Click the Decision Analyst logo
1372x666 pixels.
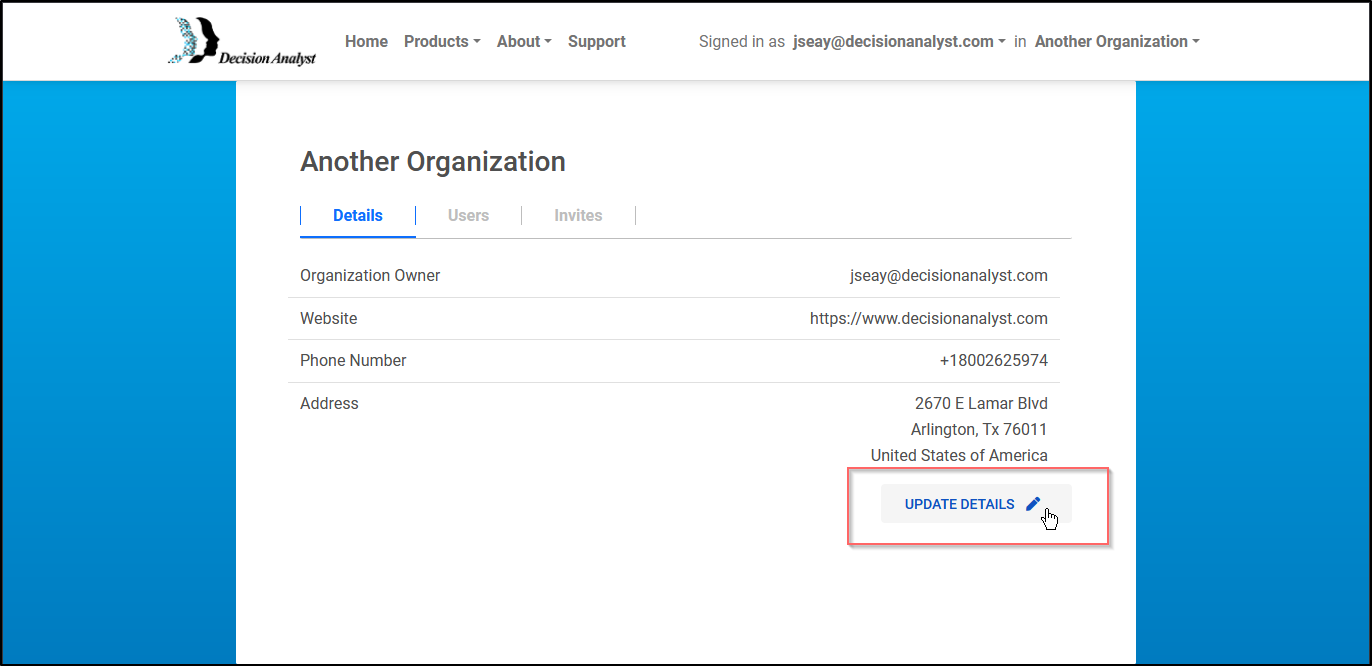point(241,41)
